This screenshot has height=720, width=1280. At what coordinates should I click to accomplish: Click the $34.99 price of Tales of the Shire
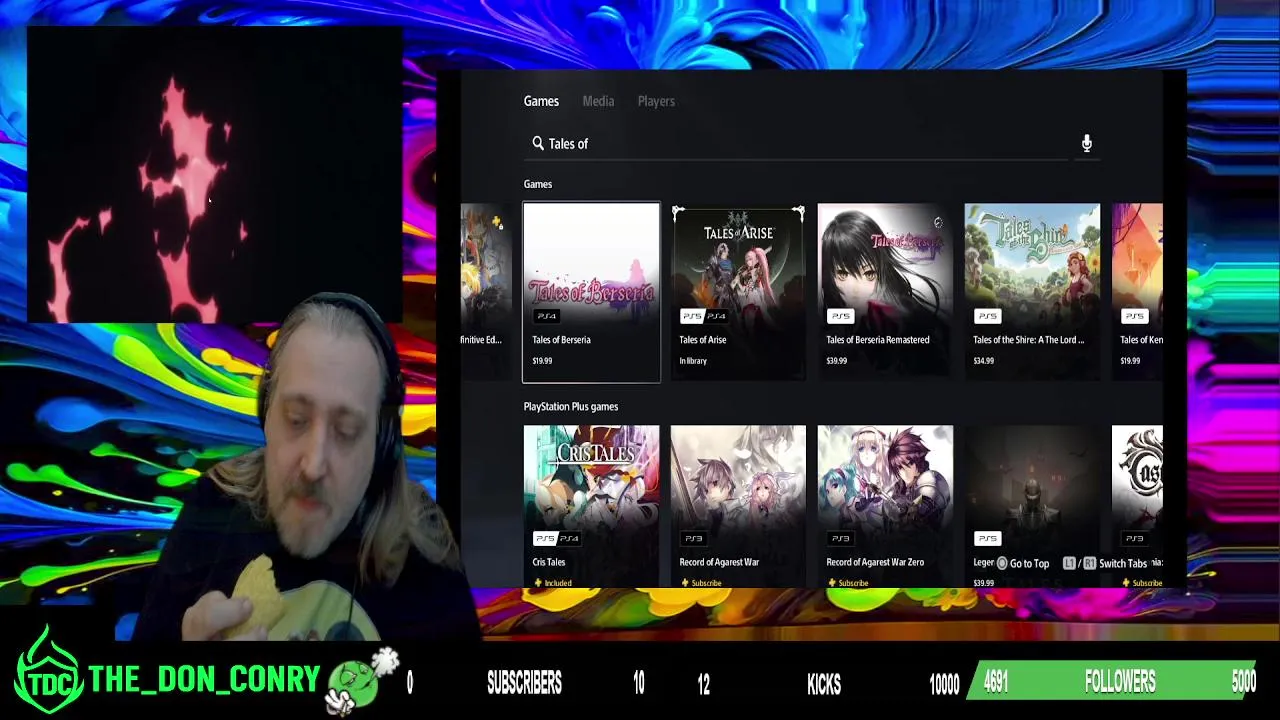point(983,361)
